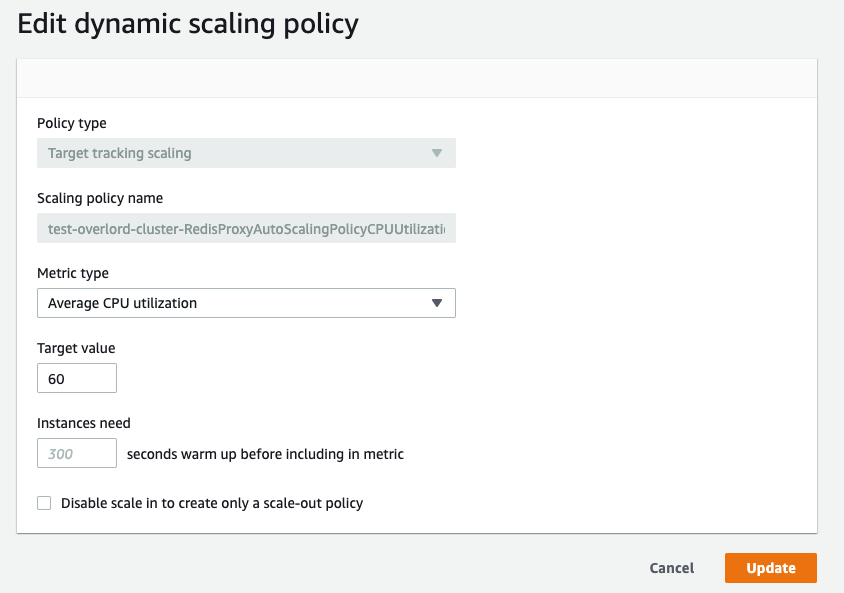Click the 'seconds warm up before including' text

[x=265, y=454]
